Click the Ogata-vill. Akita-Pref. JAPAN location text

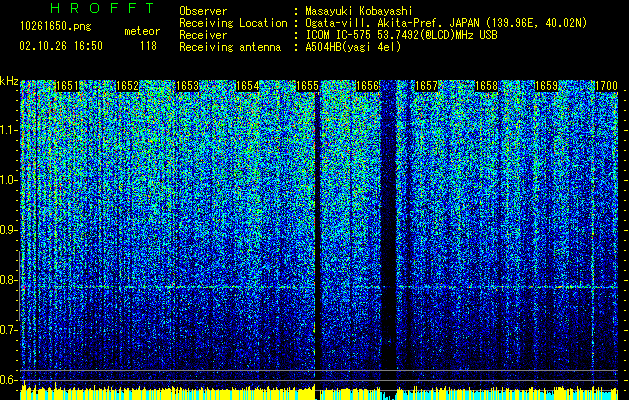click(446, 23)
